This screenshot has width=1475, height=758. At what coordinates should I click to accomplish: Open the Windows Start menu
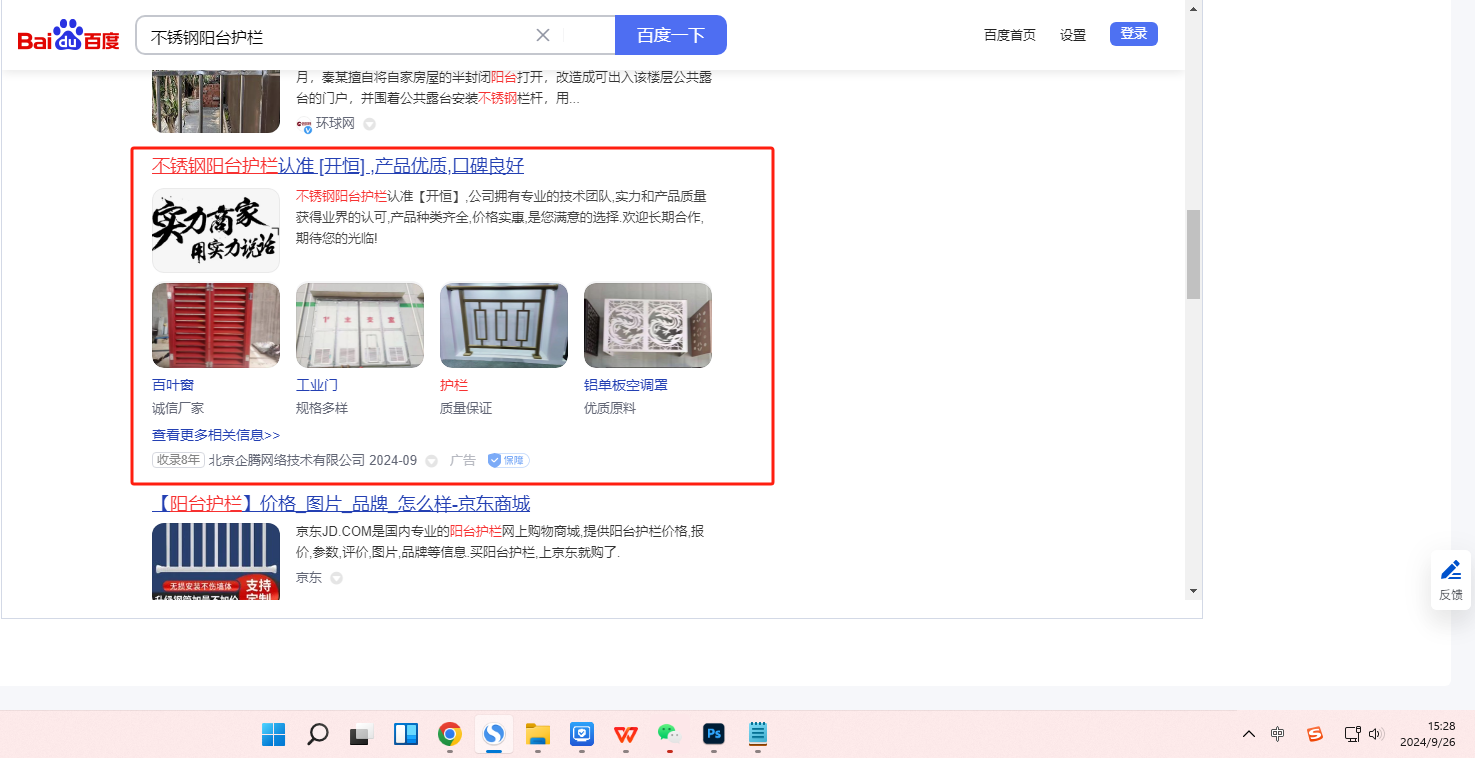tap(273, 735)
